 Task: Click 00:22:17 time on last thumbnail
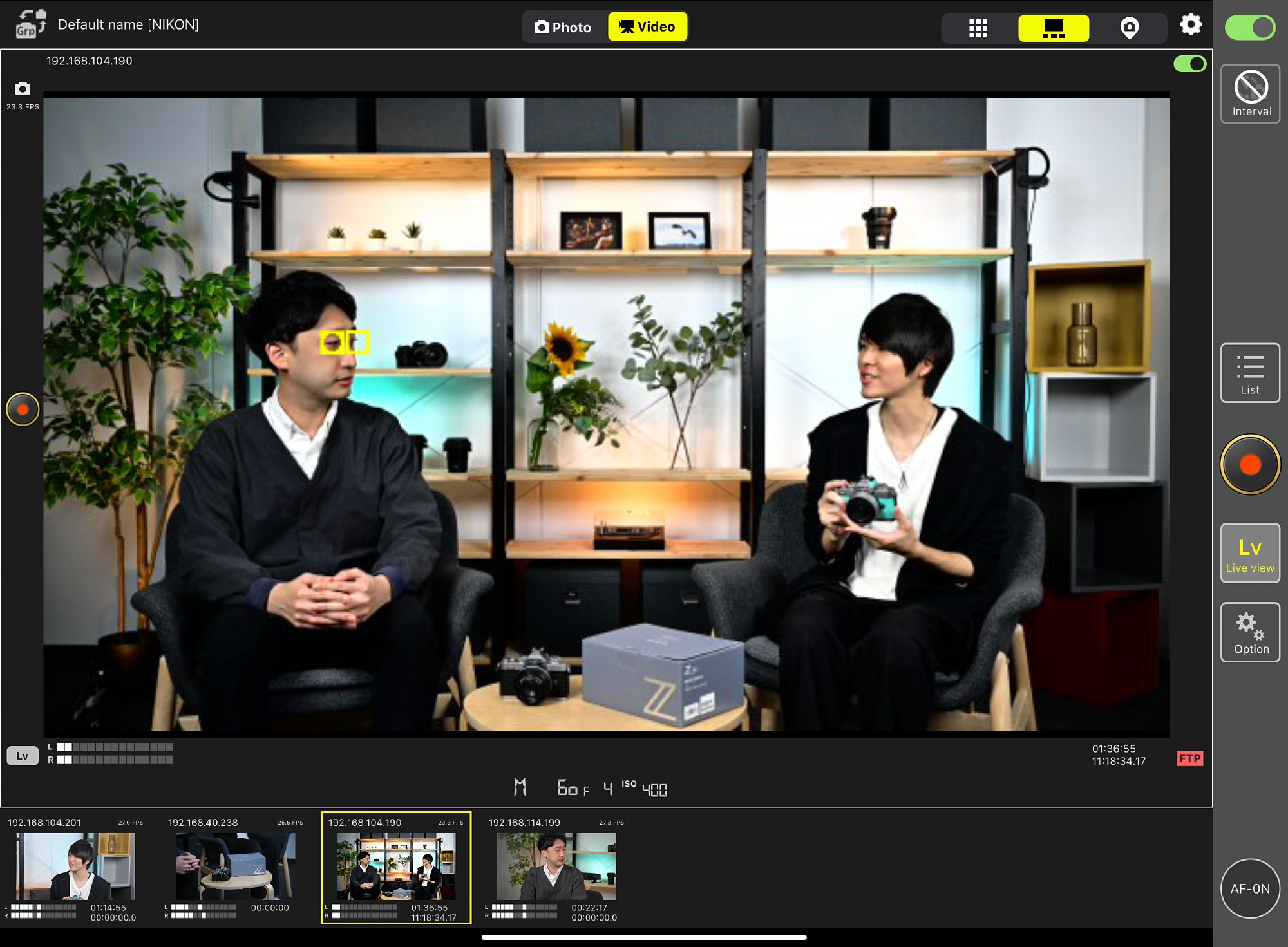point(589,908)
